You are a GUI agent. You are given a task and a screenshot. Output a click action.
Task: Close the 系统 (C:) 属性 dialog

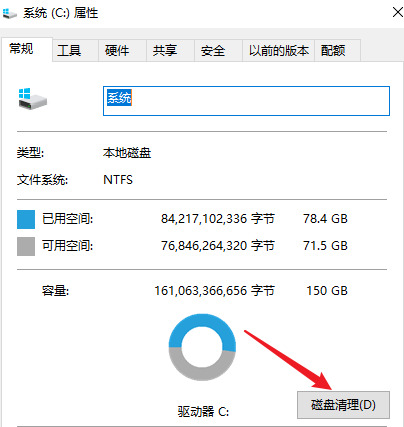[x=397, y=13]
